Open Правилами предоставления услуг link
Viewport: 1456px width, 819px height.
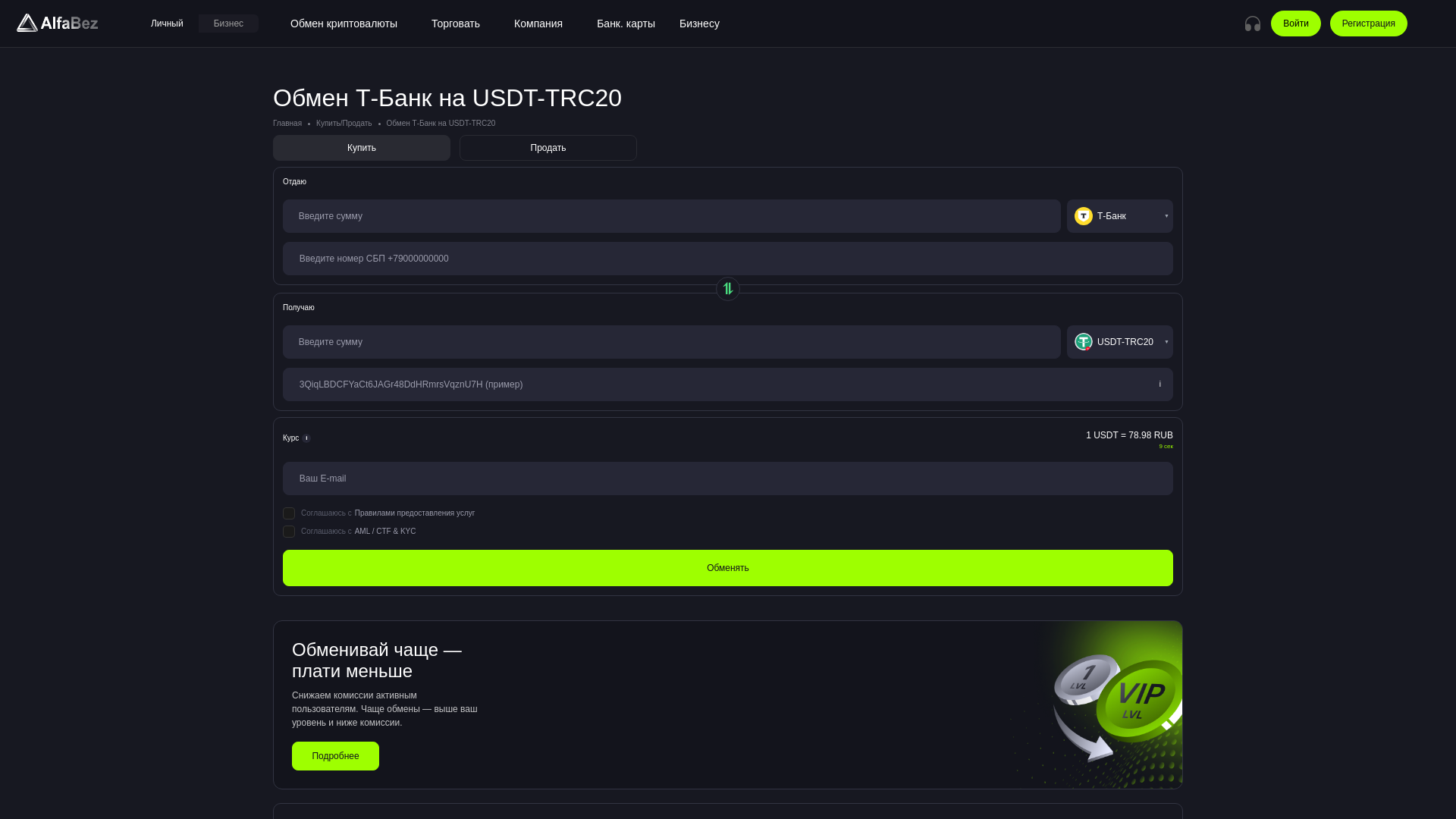415,513
